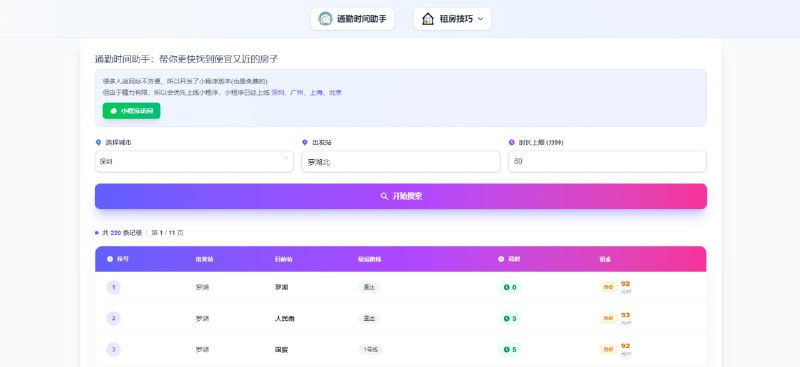Click the 小程序访问 green button
Viewport: 800px width, 367px height.
click(x=132, y=111)
